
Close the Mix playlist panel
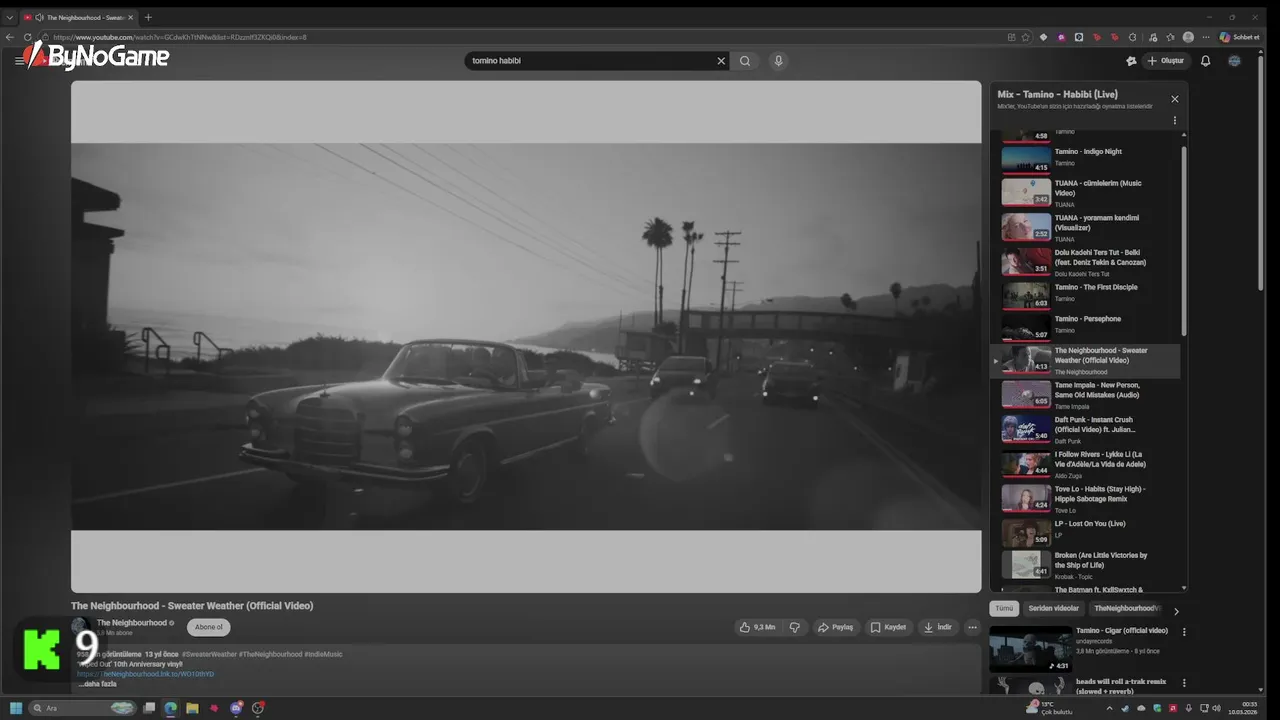click(x=1175, y=99)
